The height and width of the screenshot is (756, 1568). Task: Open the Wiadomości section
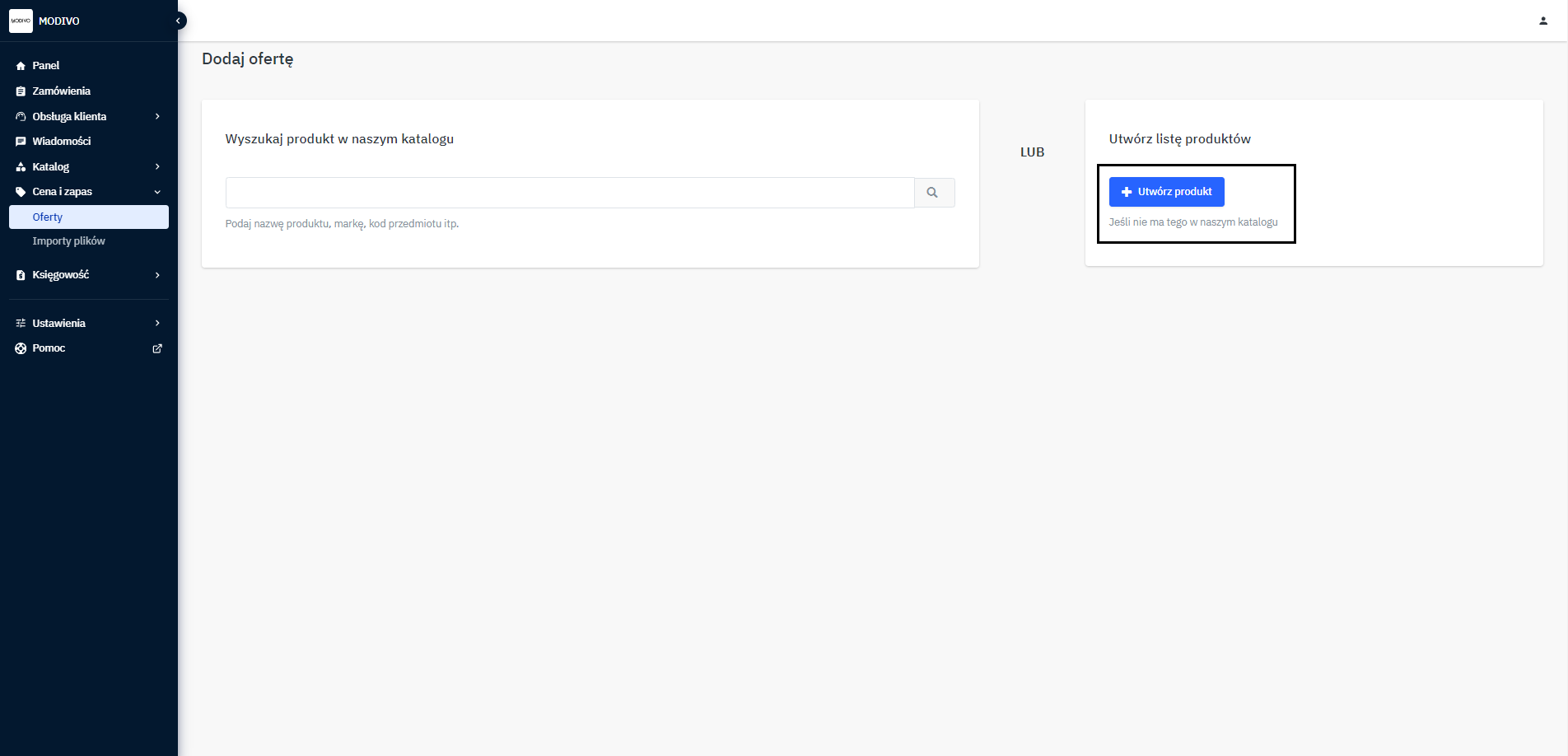[x=62, y=142]
